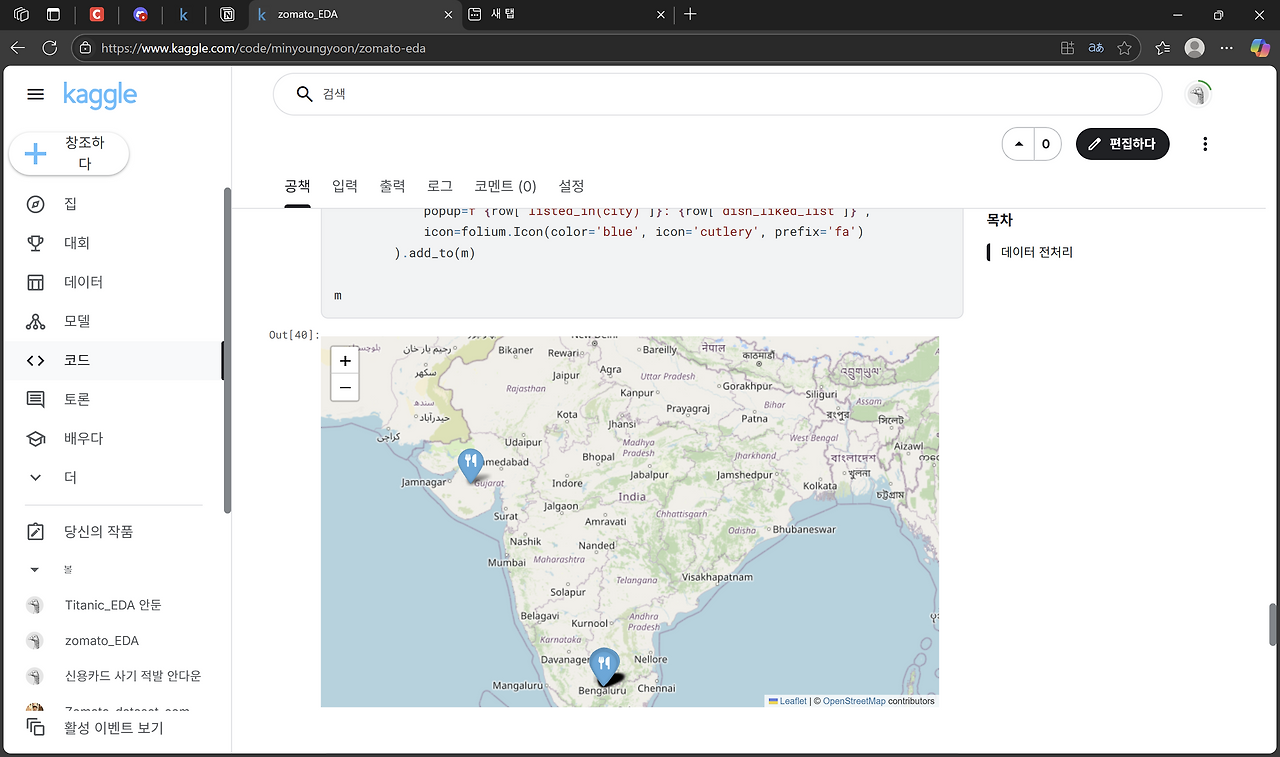Close the zomato_EDA browser tab
The width and height of the screenshot is (1280, 757).
click(446, 15)
